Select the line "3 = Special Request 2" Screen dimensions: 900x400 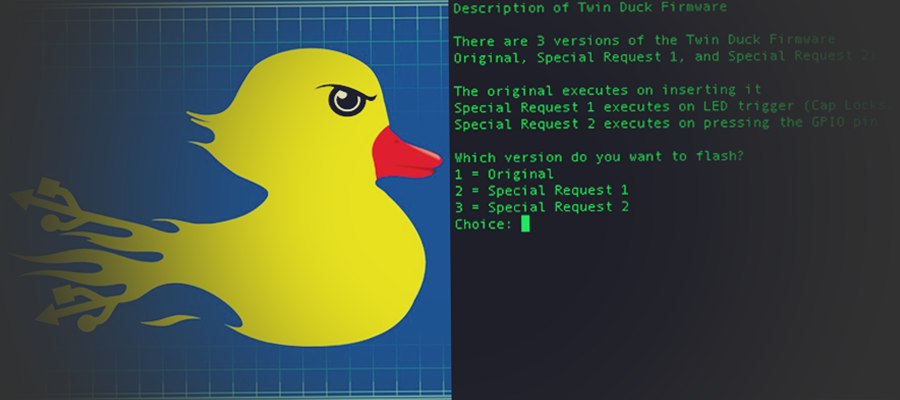pos(541,207)
